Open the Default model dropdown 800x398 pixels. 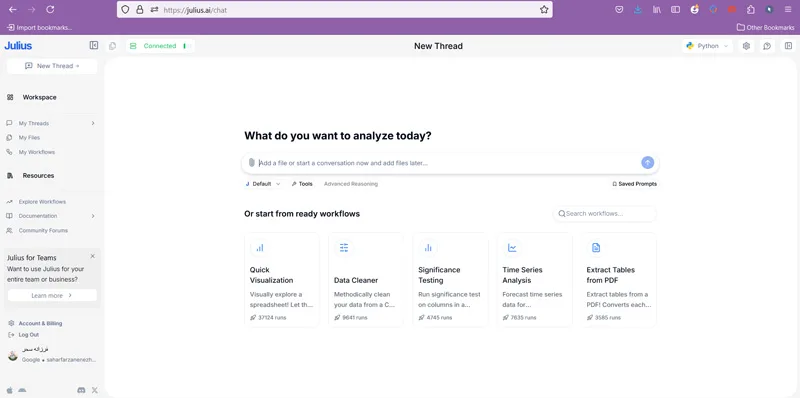pyautogui.click(x=263, y=184)
